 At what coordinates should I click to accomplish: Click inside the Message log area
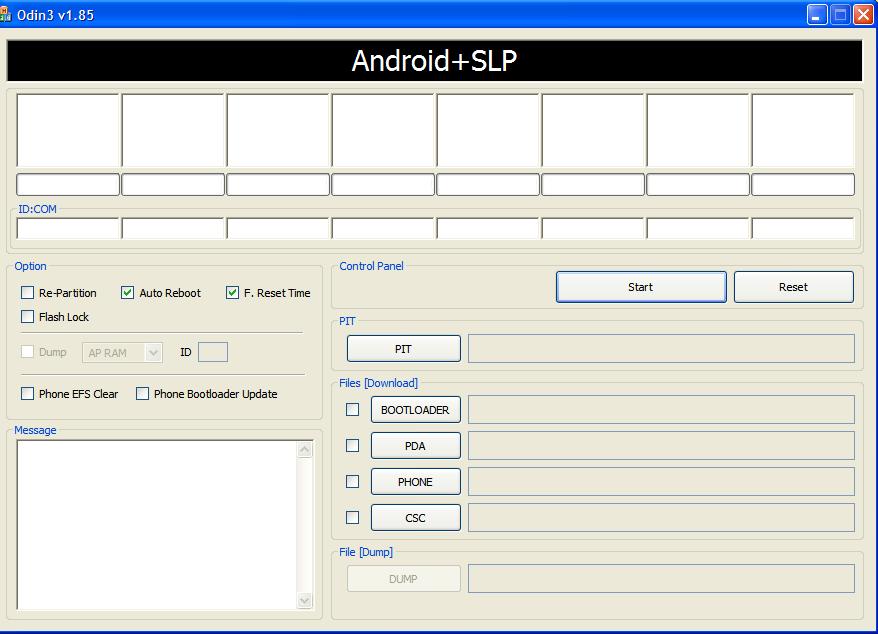click(x=157, y=525)
